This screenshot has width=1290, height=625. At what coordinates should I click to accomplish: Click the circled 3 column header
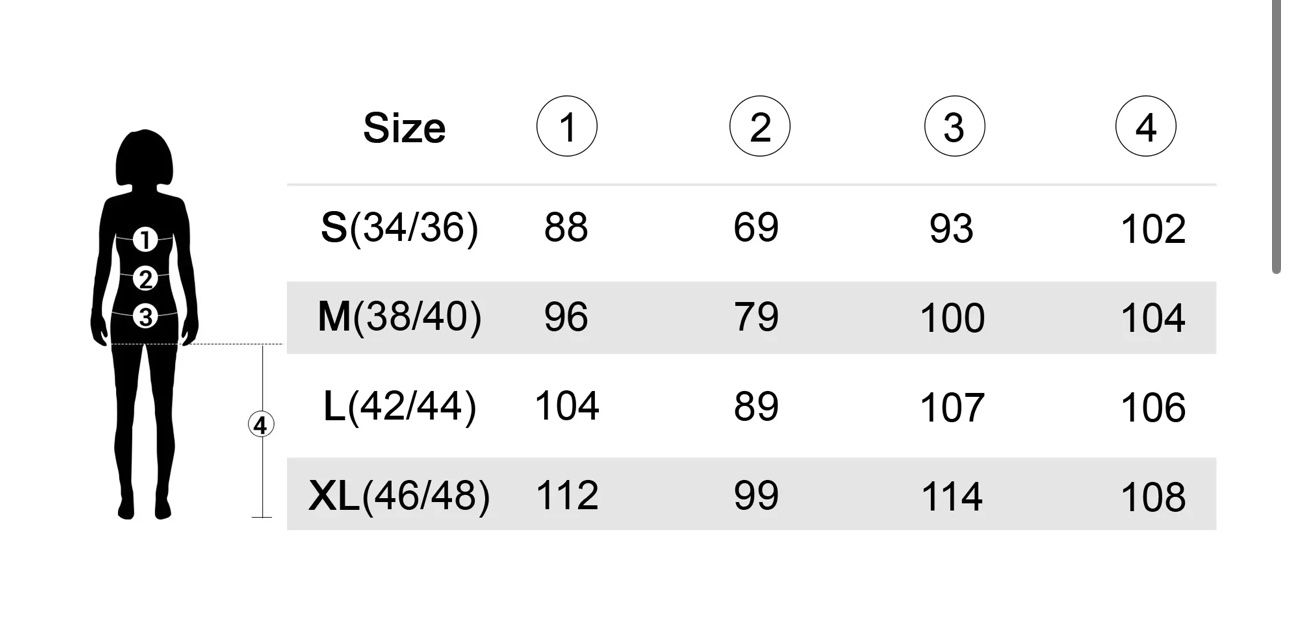point(954,128)
